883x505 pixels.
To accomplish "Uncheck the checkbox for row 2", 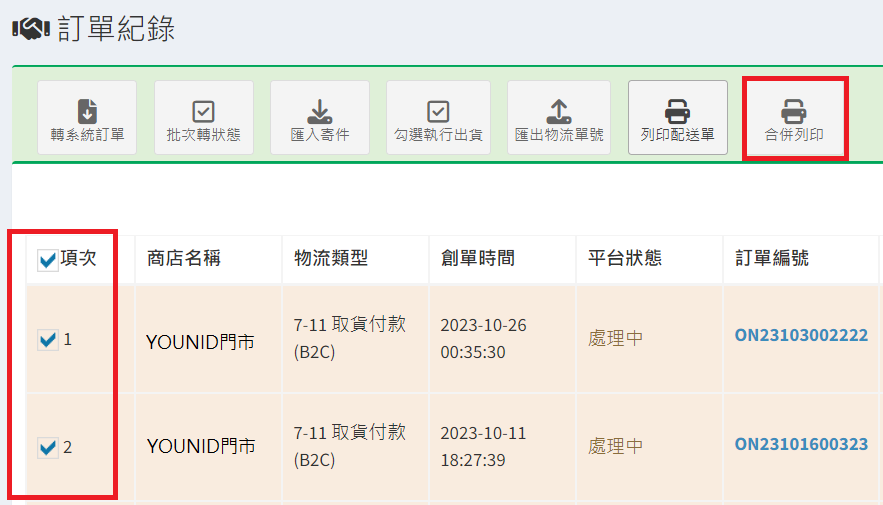I will (x=47, y=449).
